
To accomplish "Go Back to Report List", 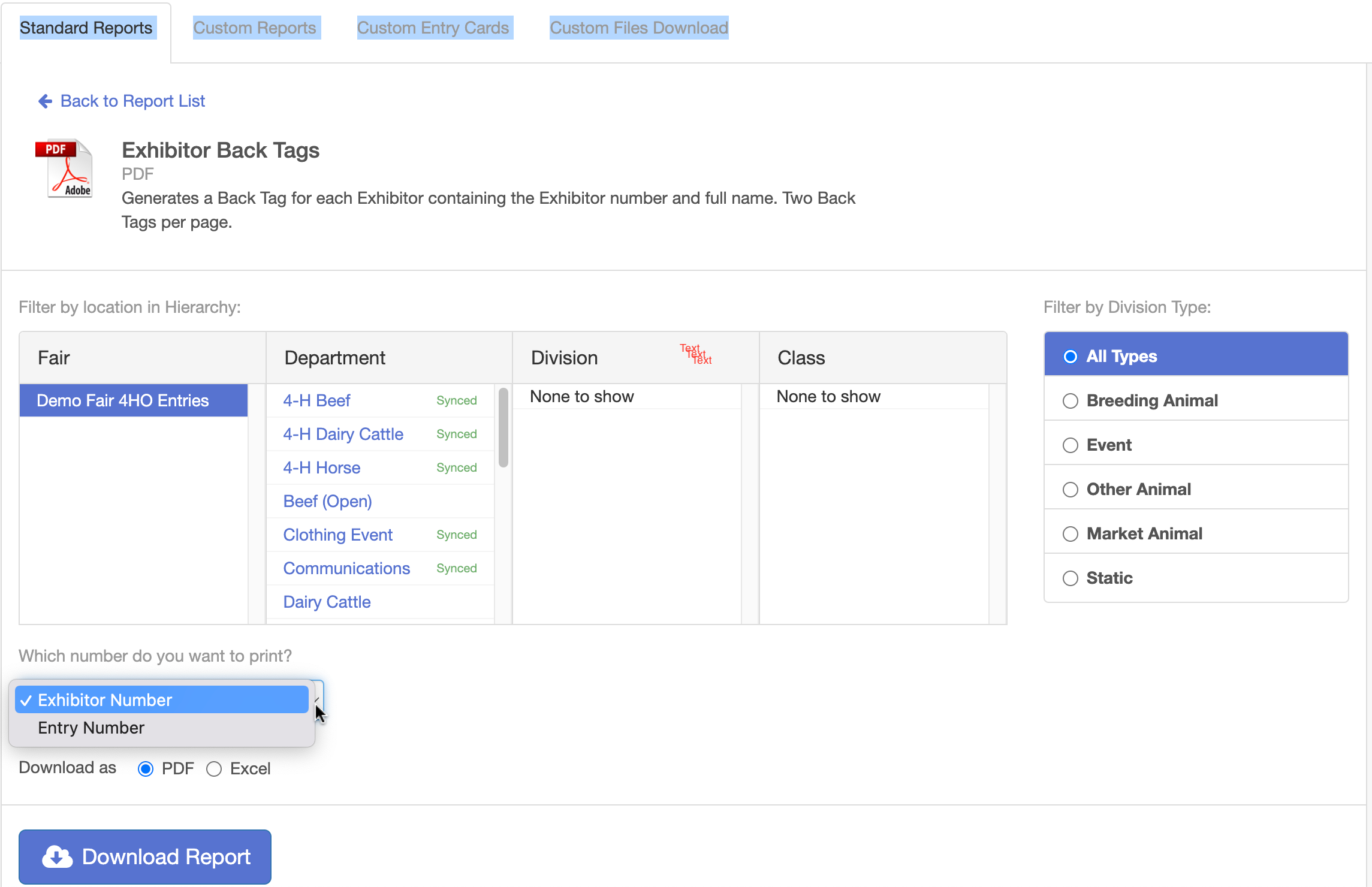I will tap(132, 101).
